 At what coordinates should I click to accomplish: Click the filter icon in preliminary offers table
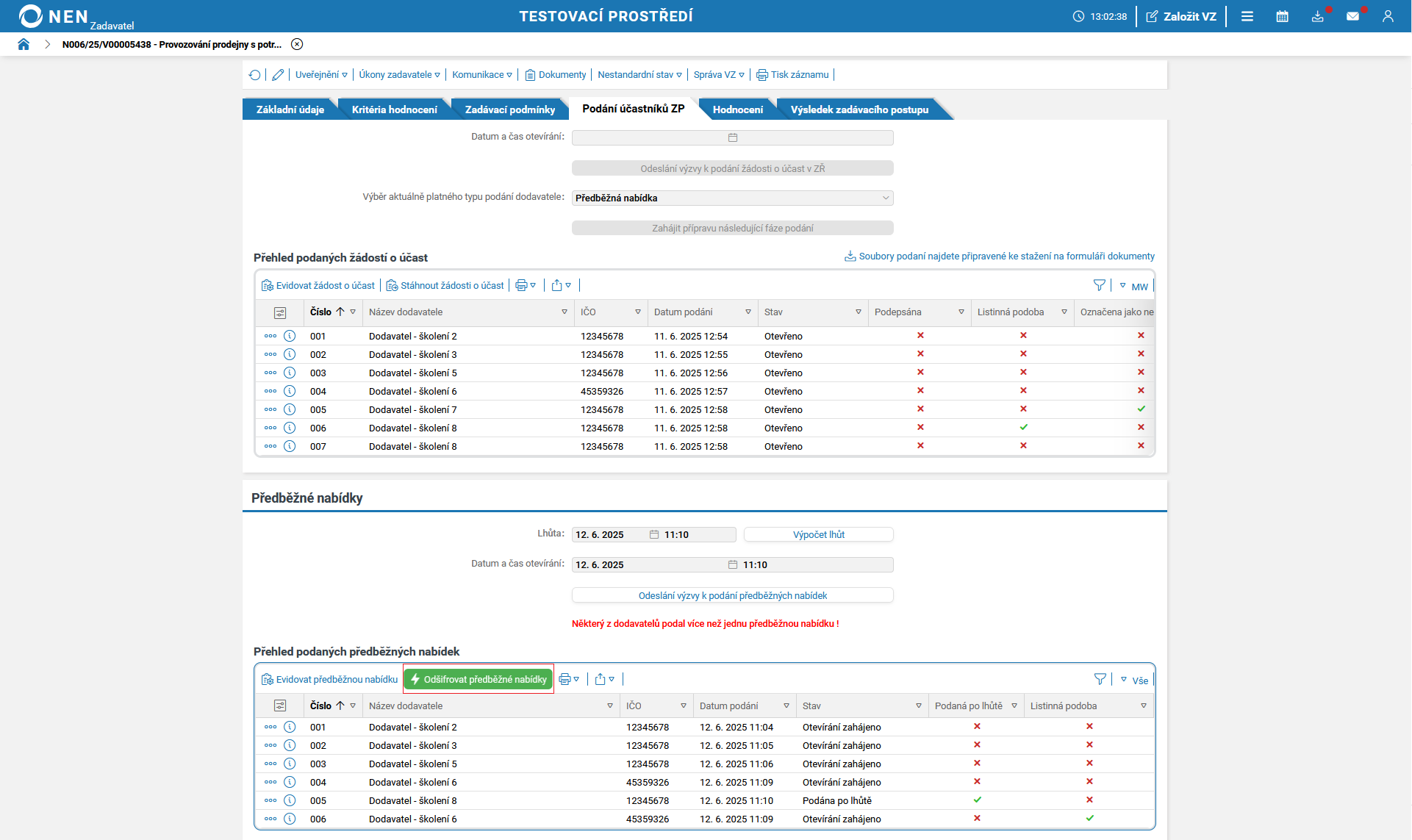[1100, 679]
